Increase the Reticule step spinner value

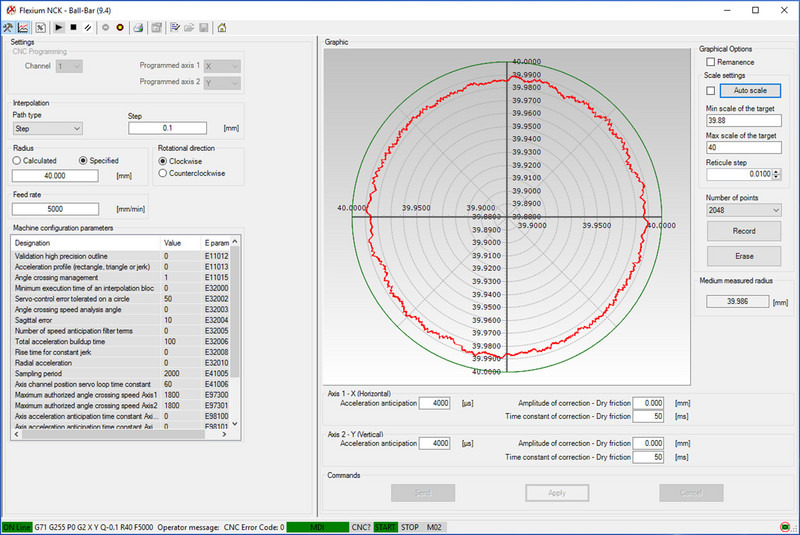[x=777, y=171]
